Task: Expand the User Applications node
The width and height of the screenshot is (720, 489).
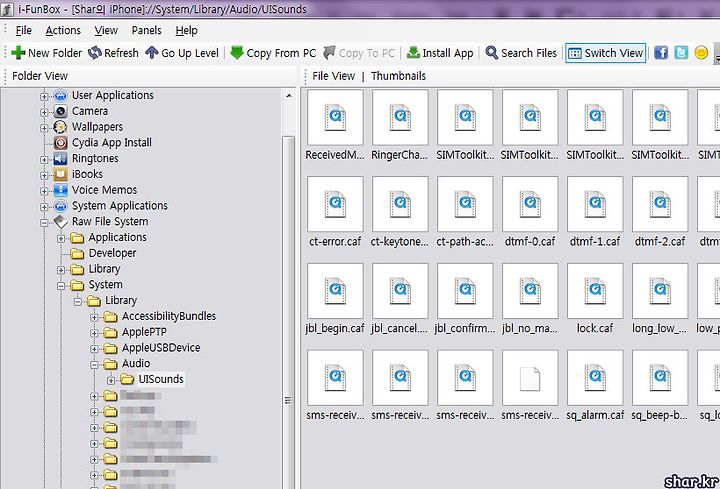Action: point(44,96)
